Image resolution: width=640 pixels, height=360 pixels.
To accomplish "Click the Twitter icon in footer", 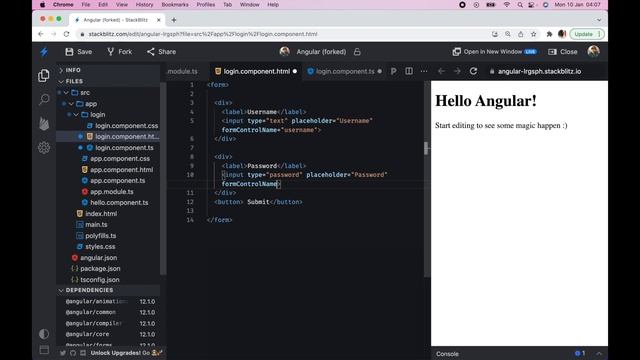I will pos(63,353).
